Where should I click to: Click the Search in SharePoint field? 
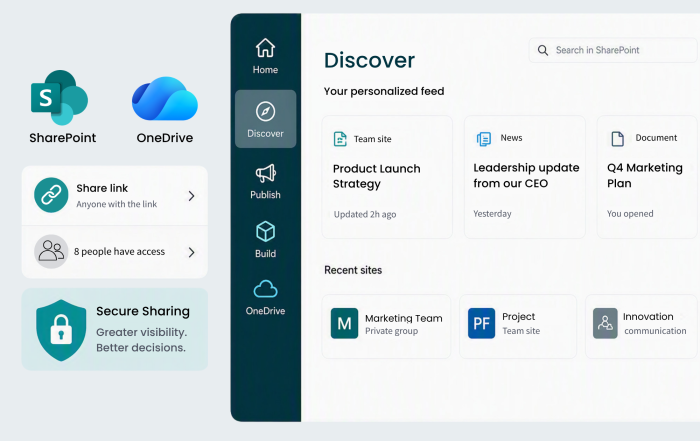click(x=612, y=50)
